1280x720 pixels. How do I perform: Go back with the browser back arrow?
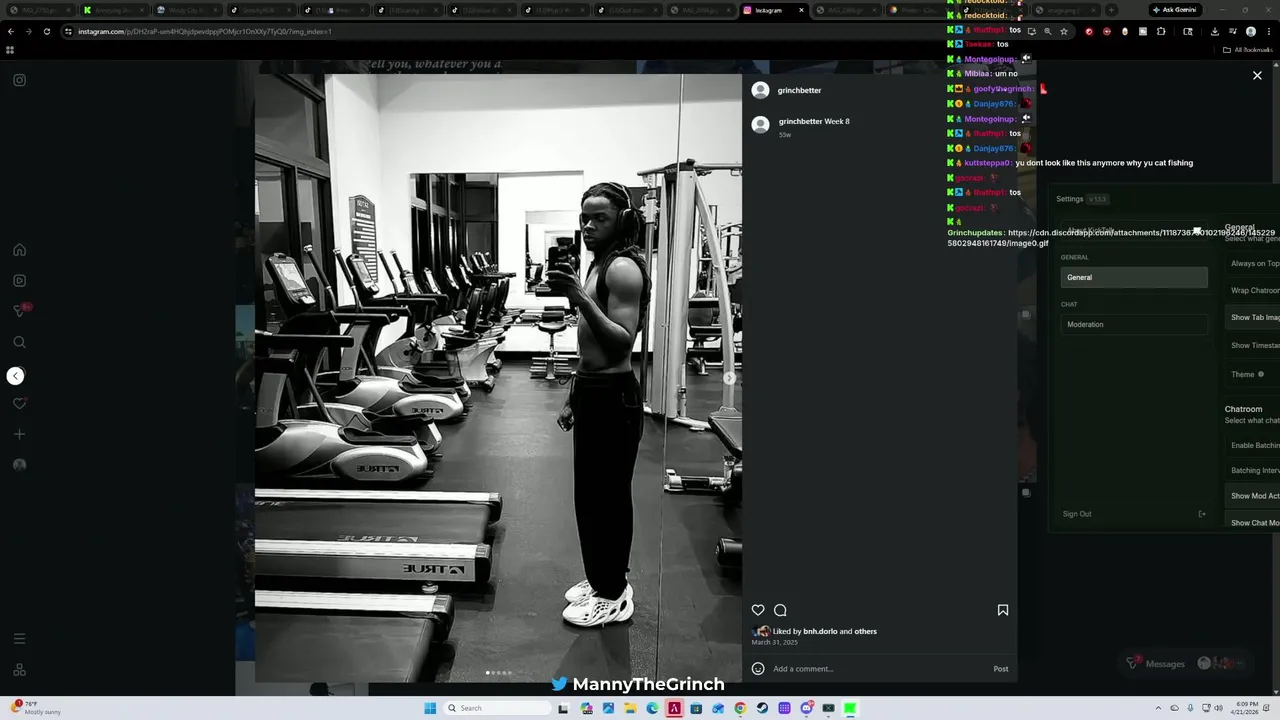click(x=11, y=31)
